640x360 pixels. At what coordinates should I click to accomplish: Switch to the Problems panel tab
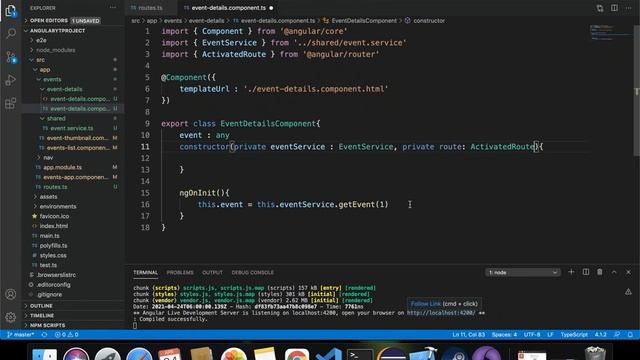[180, 272]
